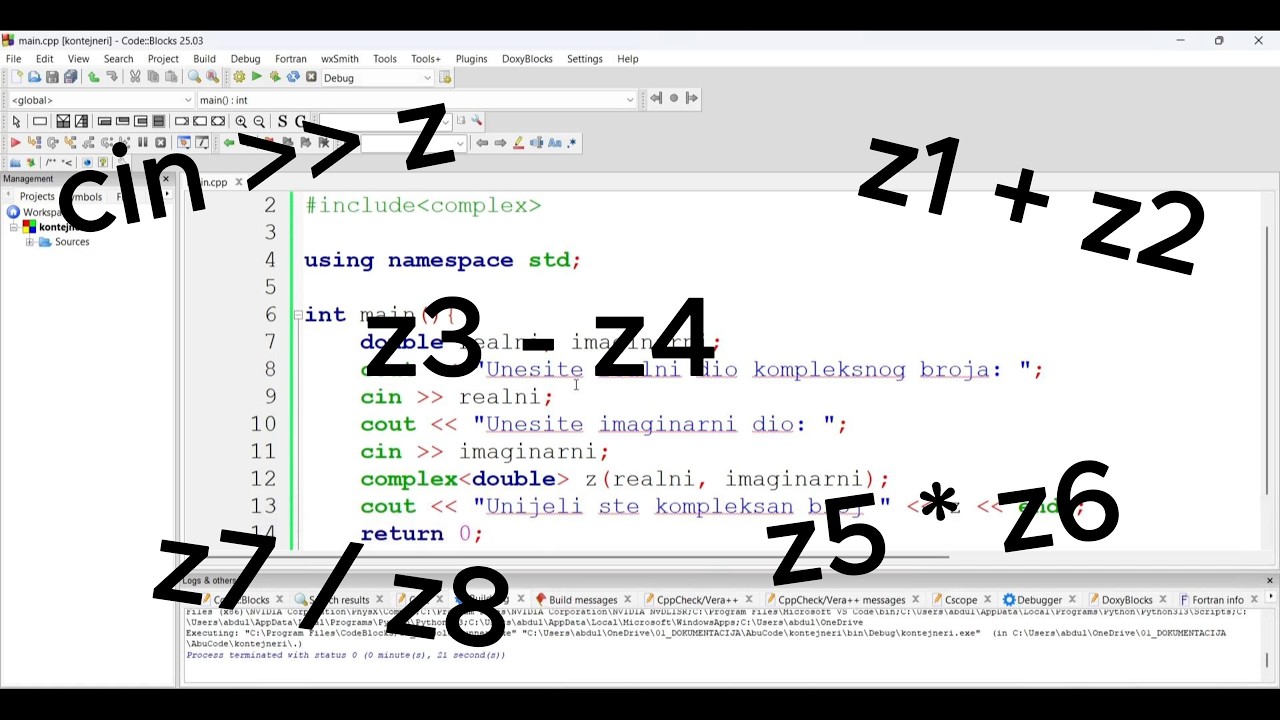Undo last edit toolbar arrow
Screen dimensions: 1280x720
pyautogui.click(x=93, y=77)
